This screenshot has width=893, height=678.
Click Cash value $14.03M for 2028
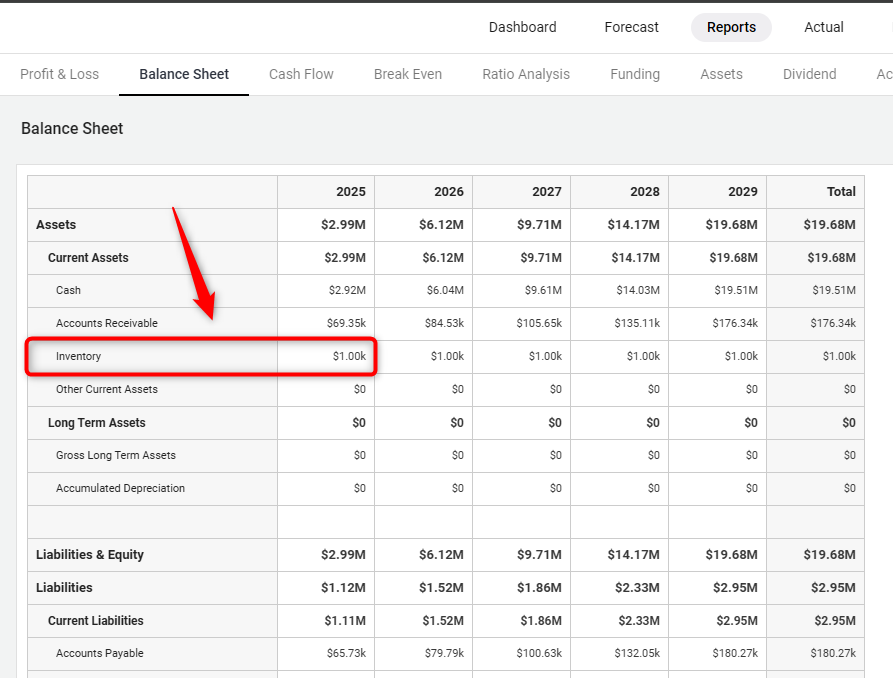click(638, 291)
